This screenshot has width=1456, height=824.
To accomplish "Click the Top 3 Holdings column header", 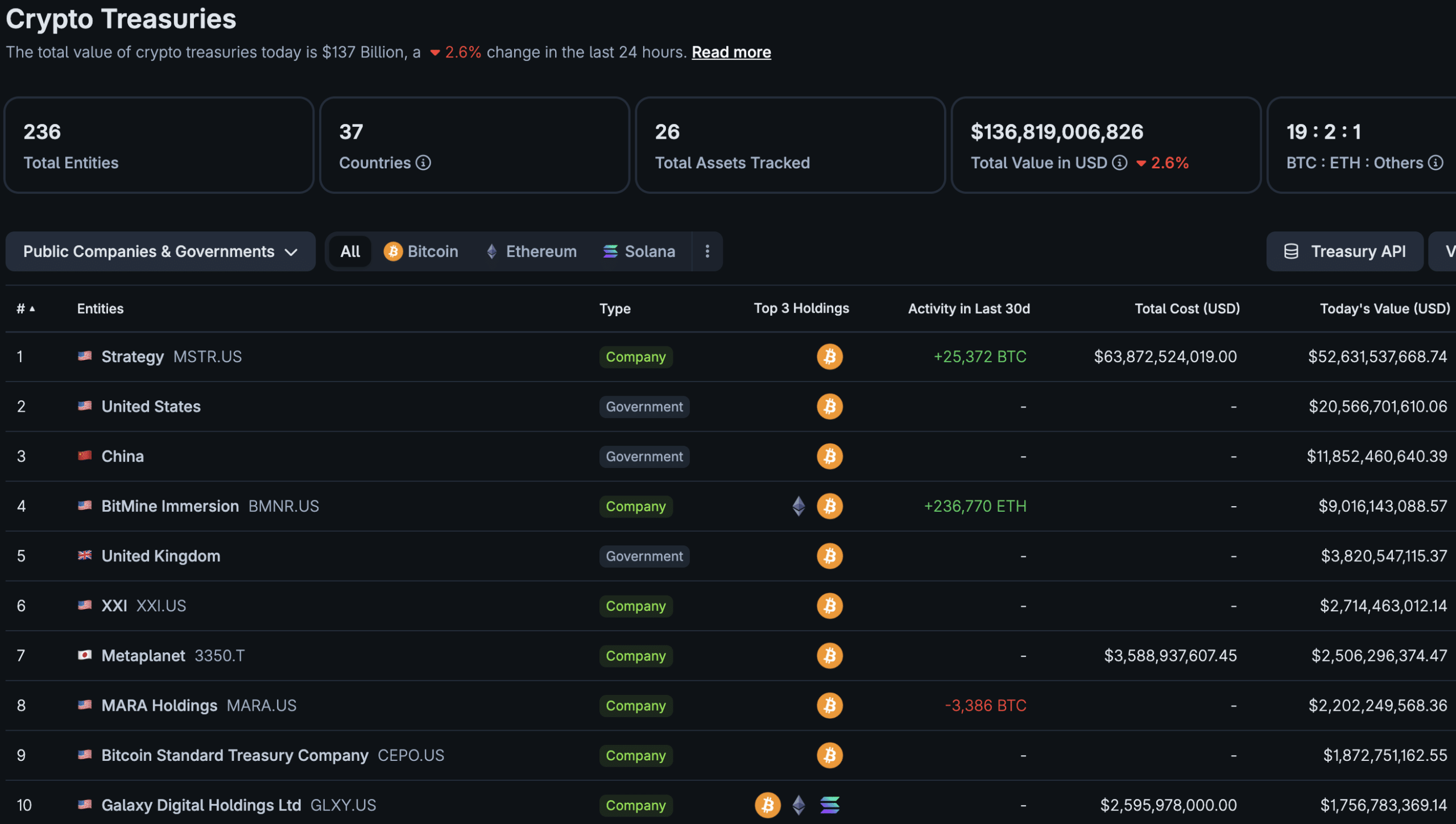I will pyautogui.click(x=801, y=308).
